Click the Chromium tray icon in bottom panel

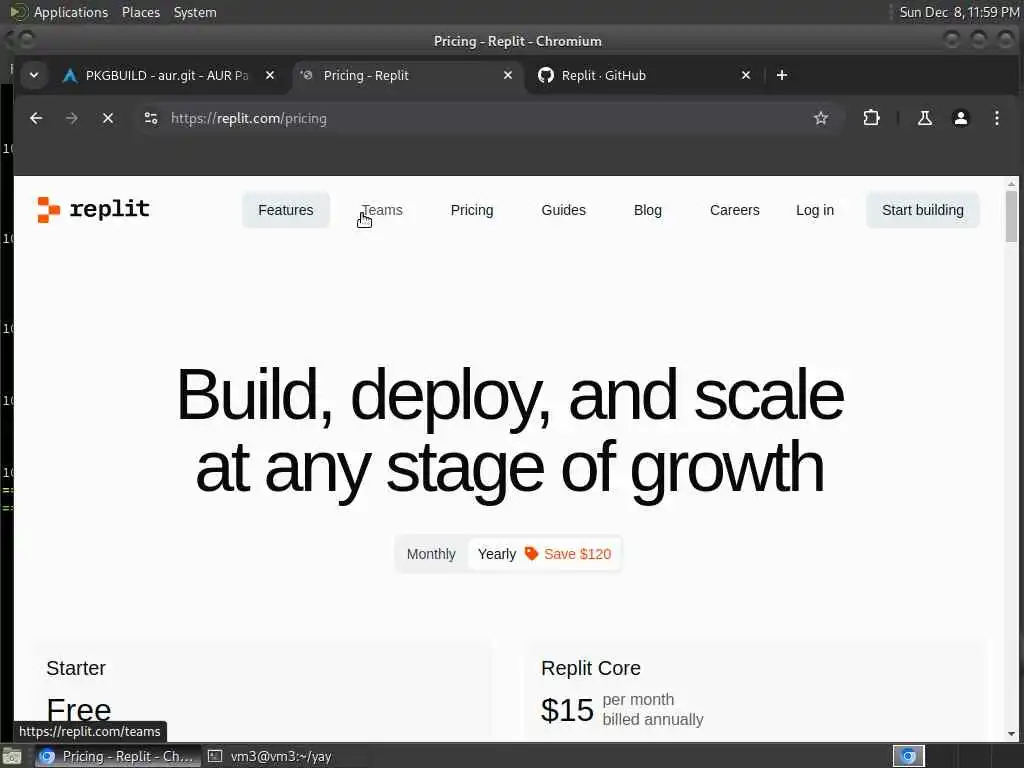(908, 756)
